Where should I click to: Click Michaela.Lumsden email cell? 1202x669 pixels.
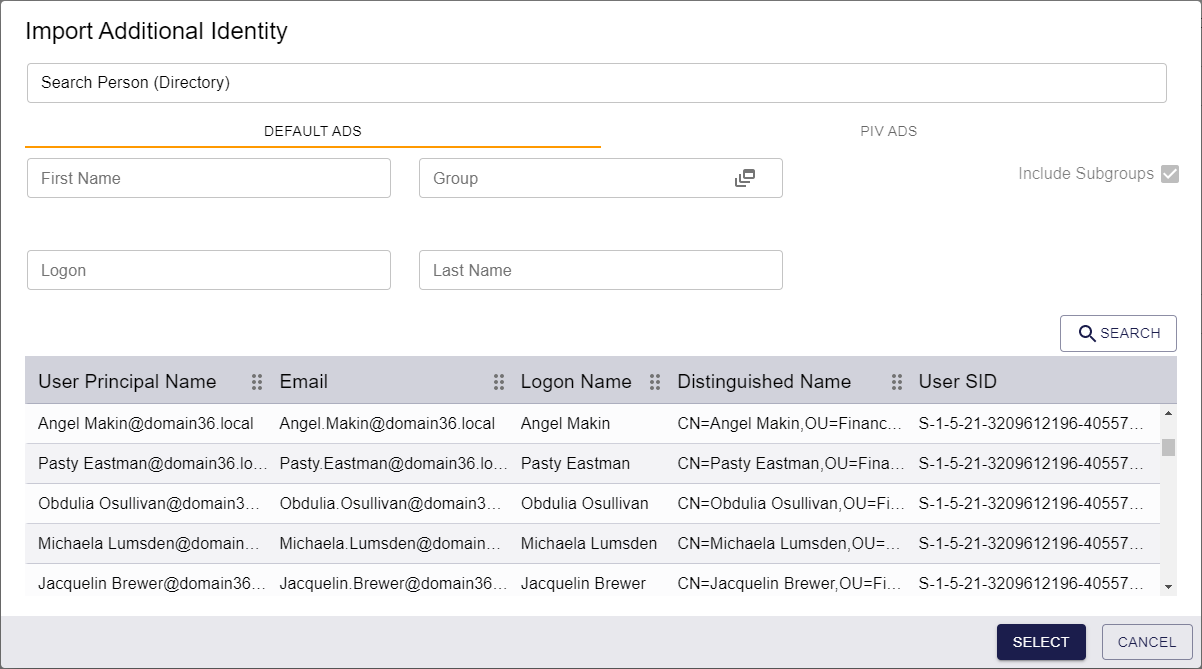[391, 544]
